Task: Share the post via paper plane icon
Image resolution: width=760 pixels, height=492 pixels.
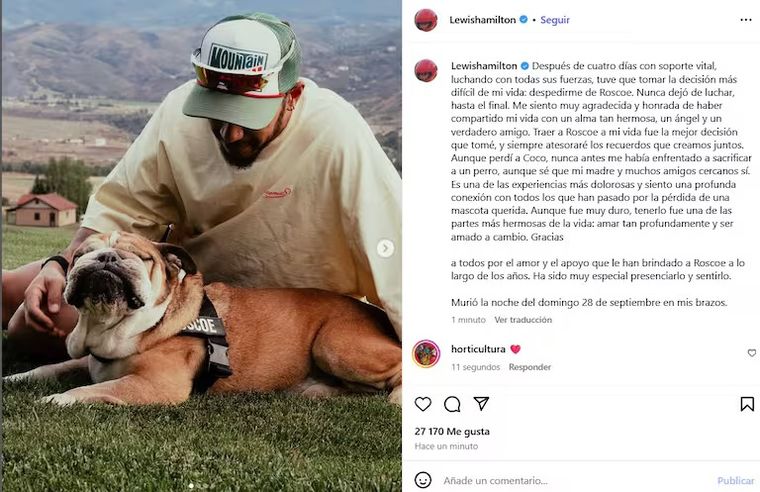Action: point(481,404)
